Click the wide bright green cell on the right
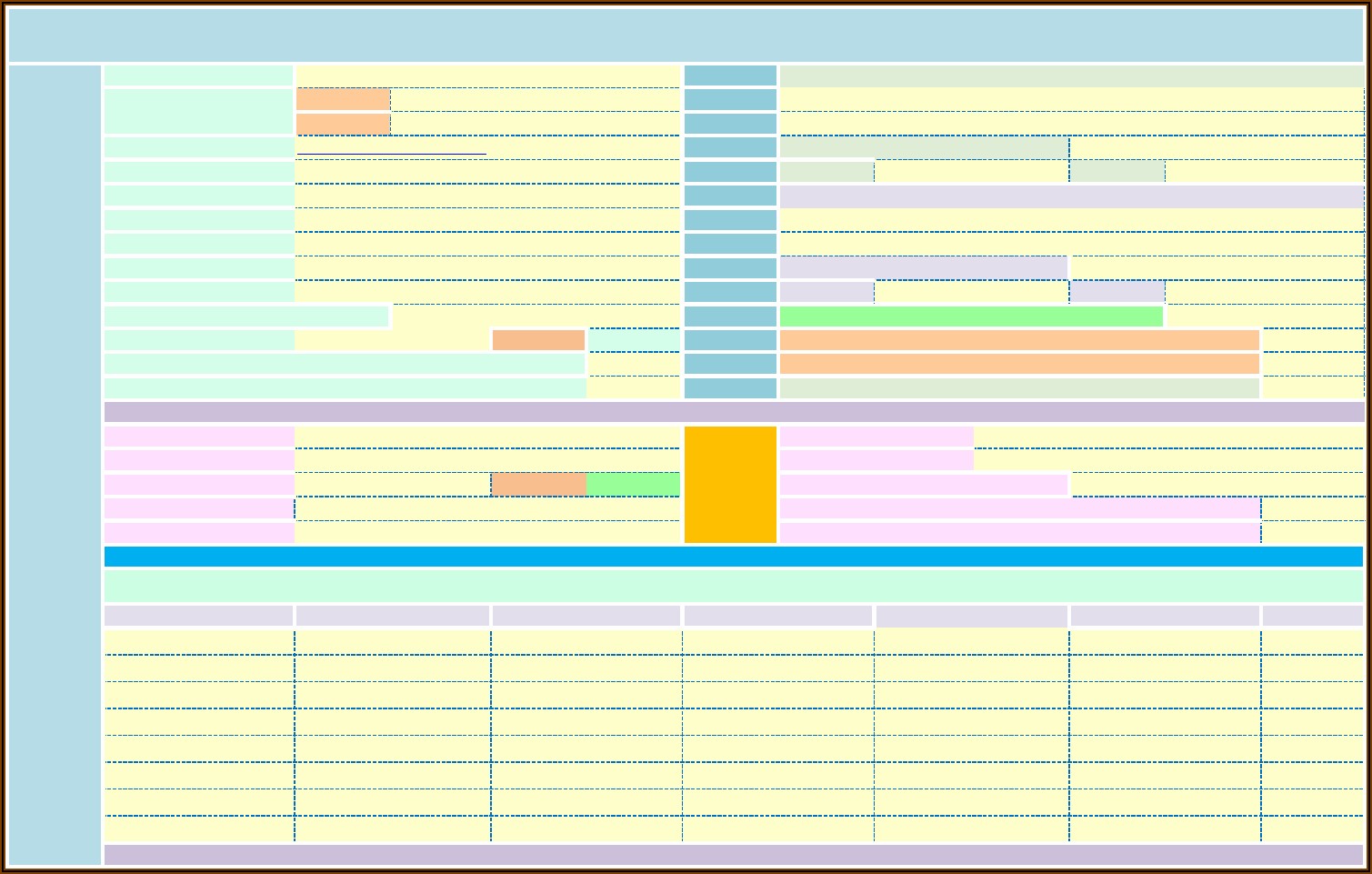The width and height of the screenshot is (1372, 874). pos(971,316)
